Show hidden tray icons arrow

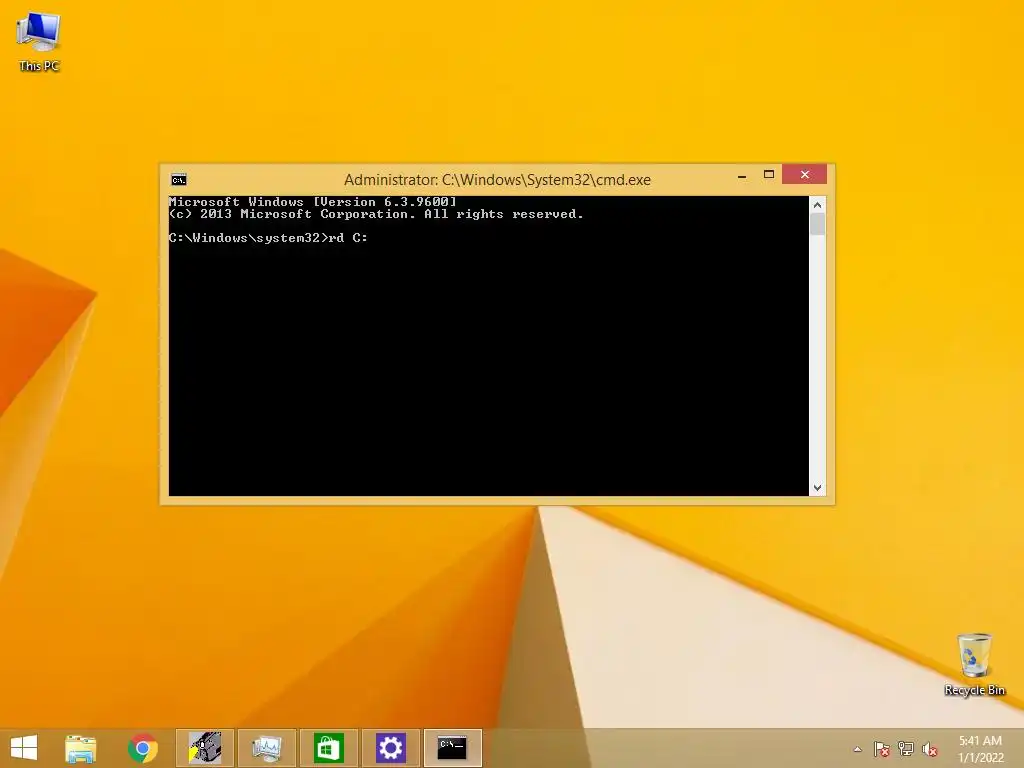coord(857,749)
